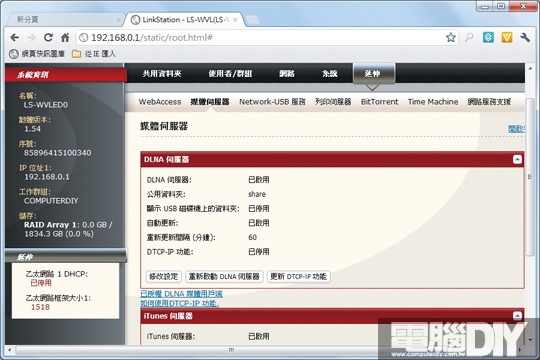Image resolution: width=540 pixels, height=360 pixels.
Task: Click the firmware version 1.54
Action: (x=32, y=129)
